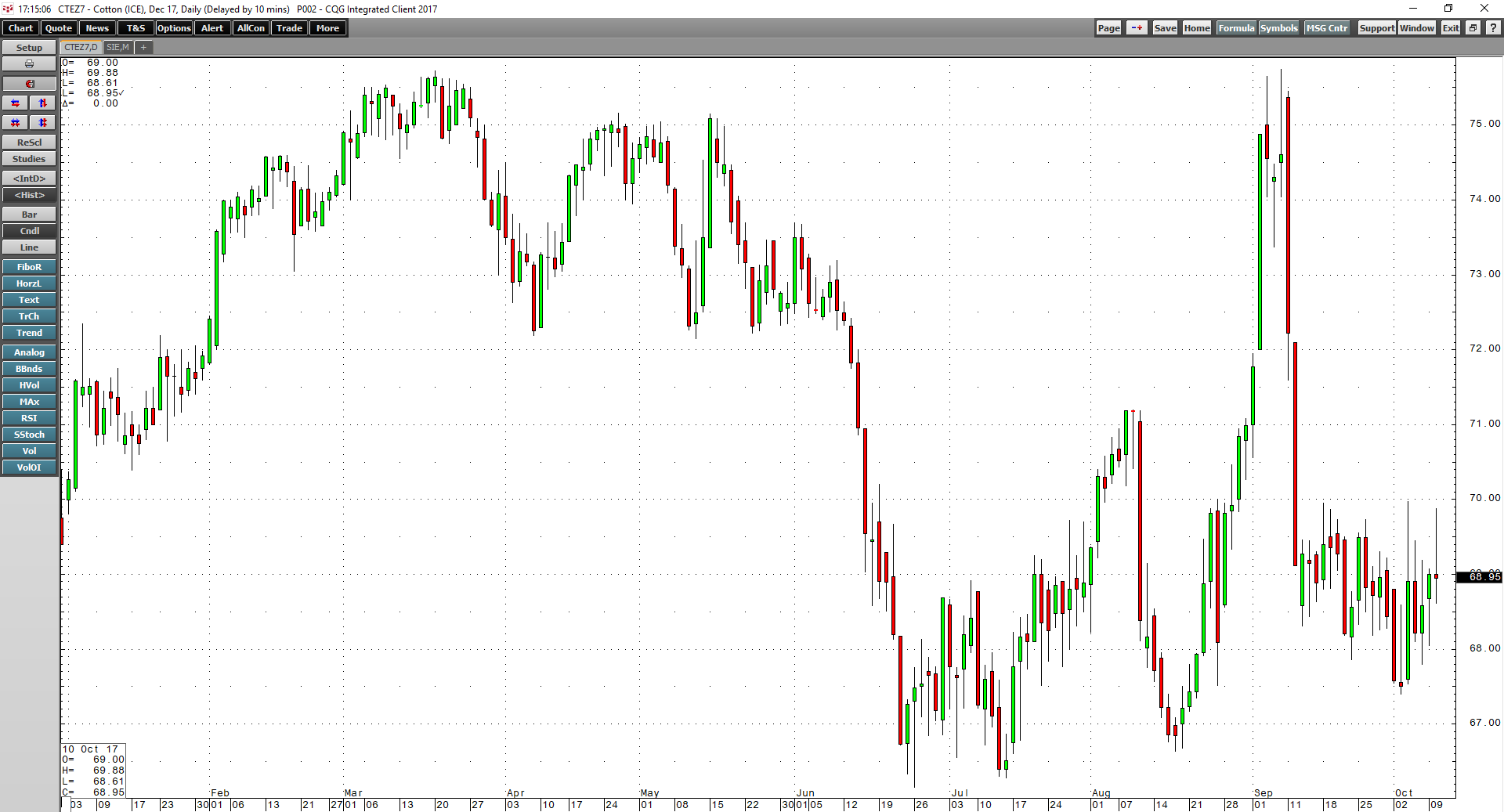
Task: Click the red-plus quick trade icon
Action: (1136, 27)
